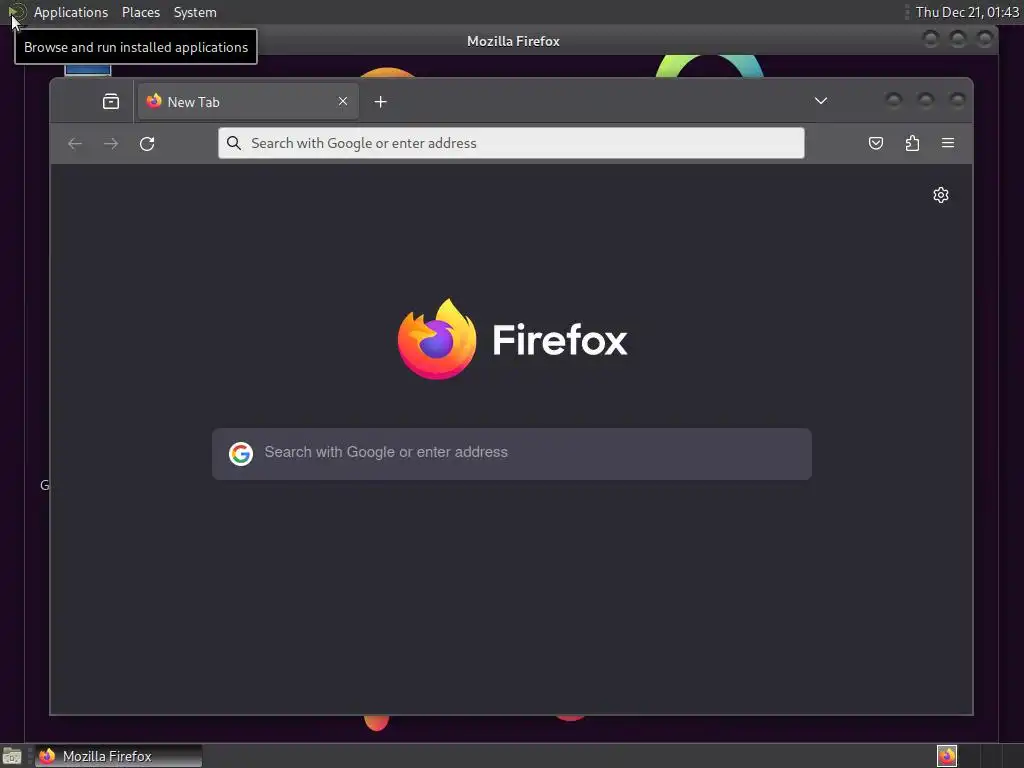Expand the List all tabs chevron
The width and height of the screenshot is (1024, 768).
[x=821, y=101]
